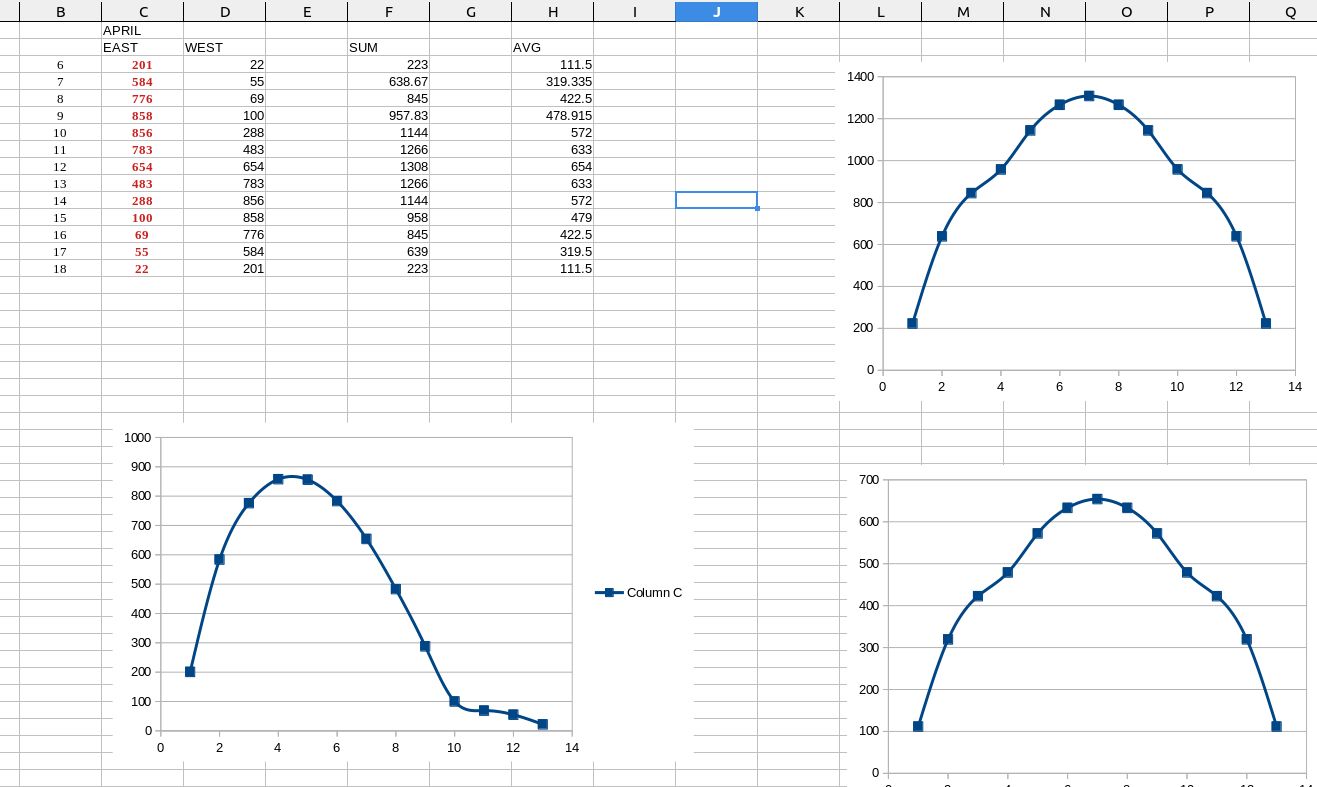Screen dimensions: 1317x787
Task: Select the SUM heading cell
Action: (x=389, y=47)
